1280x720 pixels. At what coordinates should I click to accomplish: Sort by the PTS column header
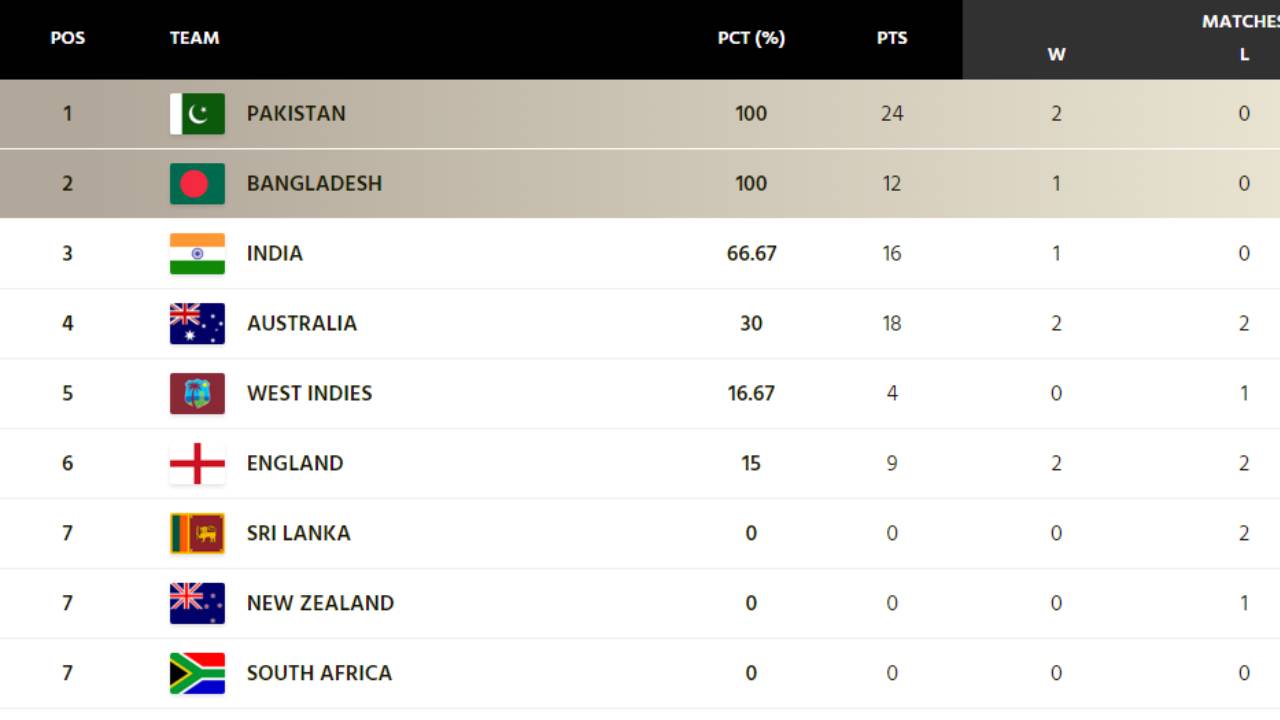coord(892,38)
